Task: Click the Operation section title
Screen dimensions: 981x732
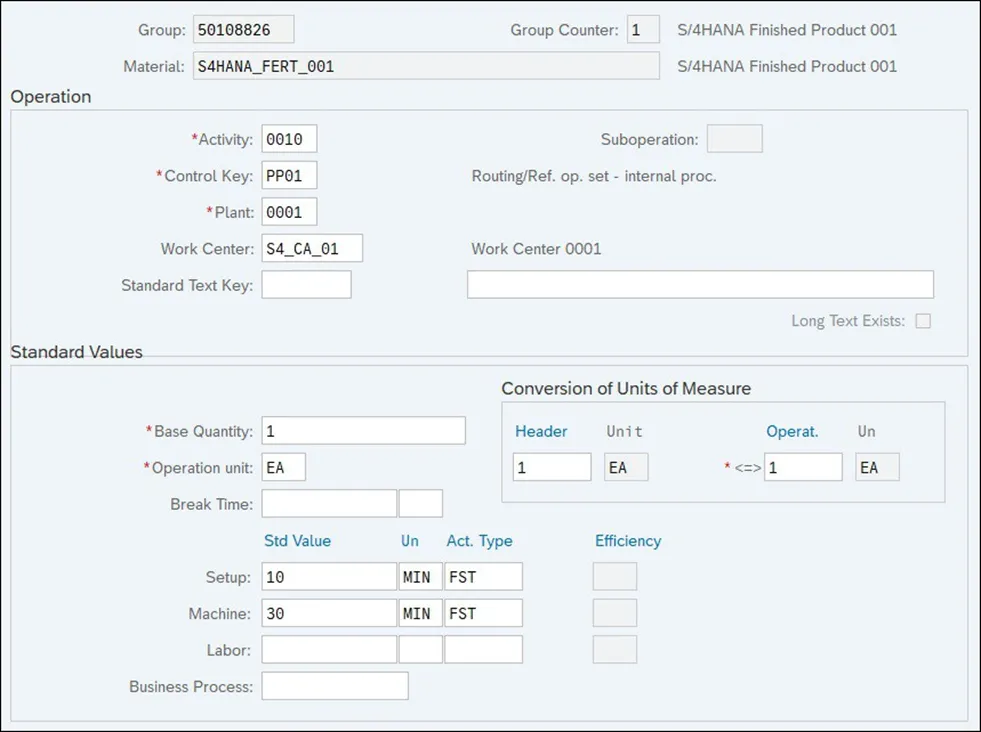Action: pyautogui.click(x=51, y=96)
